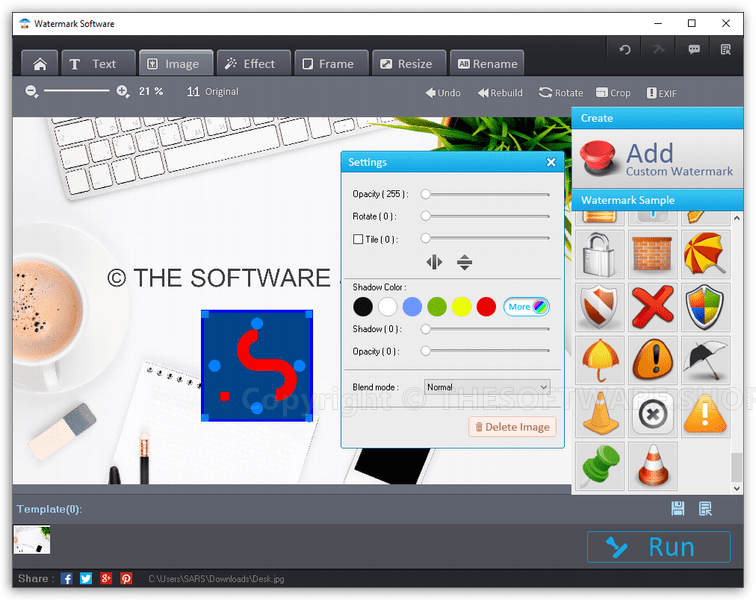
Task: Click Add Custom Watermark button
Action: click(x=657, y=159)
